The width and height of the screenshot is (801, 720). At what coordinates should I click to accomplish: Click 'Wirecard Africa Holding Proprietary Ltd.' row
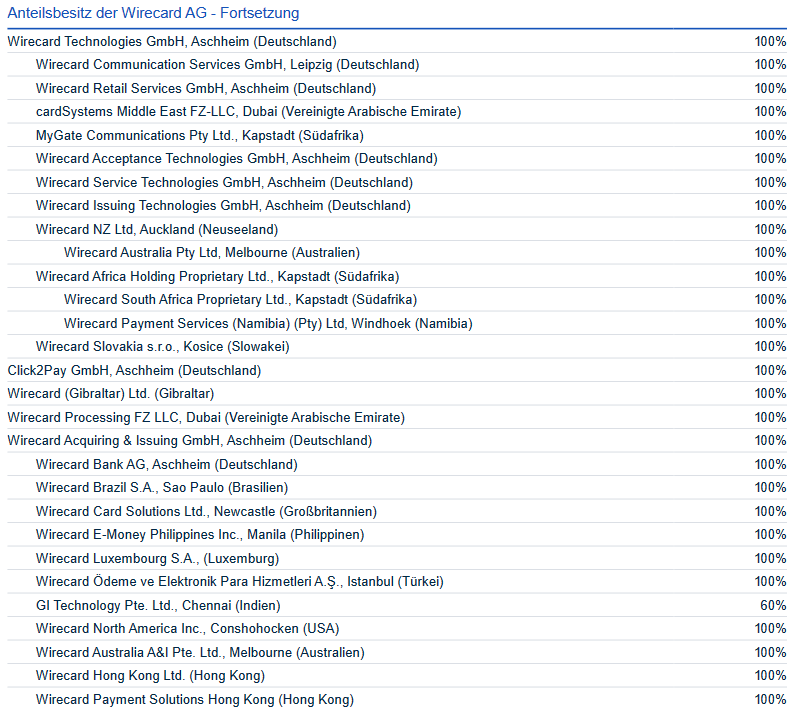pyautogui.click(x=397, y=276)
